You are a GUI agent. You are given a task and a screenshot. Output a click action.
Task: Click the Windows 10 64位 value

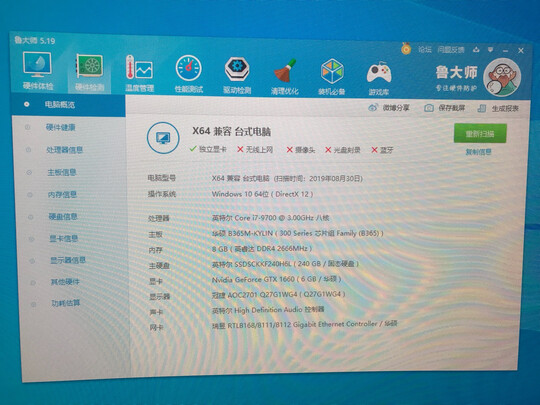(x=262, y=194)
